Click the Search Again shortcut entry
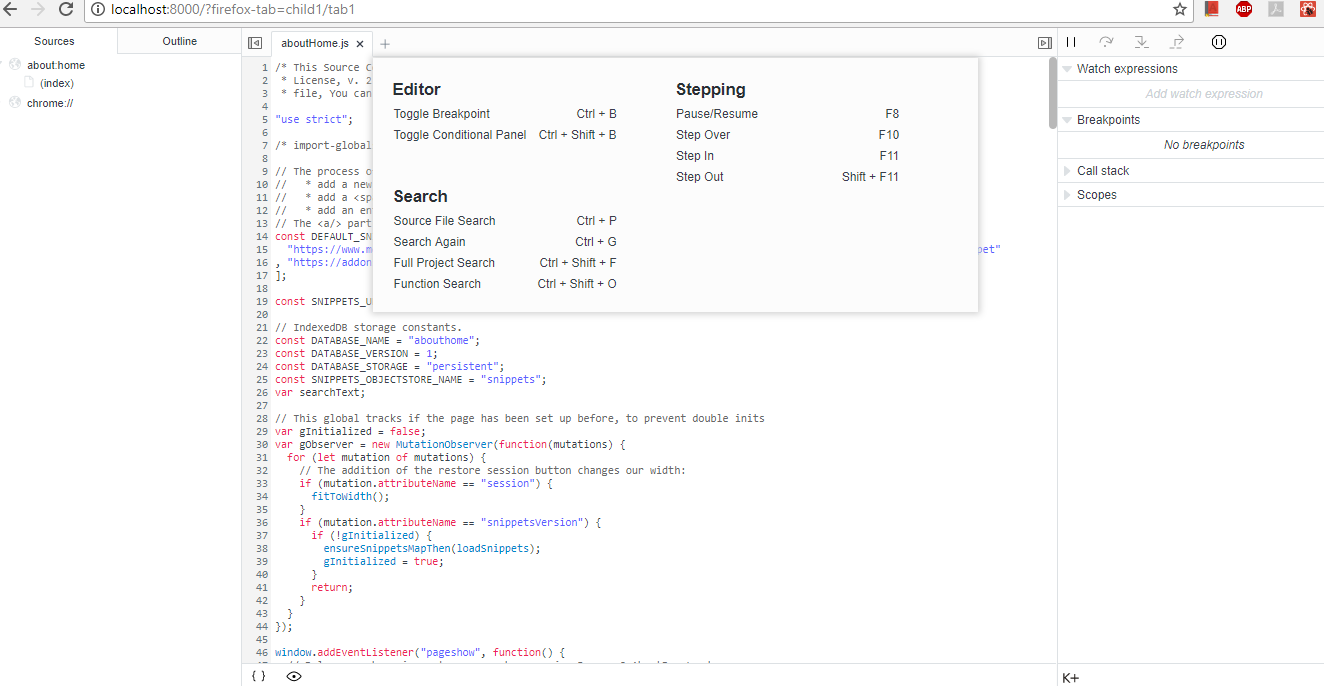The width and height of the screenshot is (1324, 686). coord(505,242)
